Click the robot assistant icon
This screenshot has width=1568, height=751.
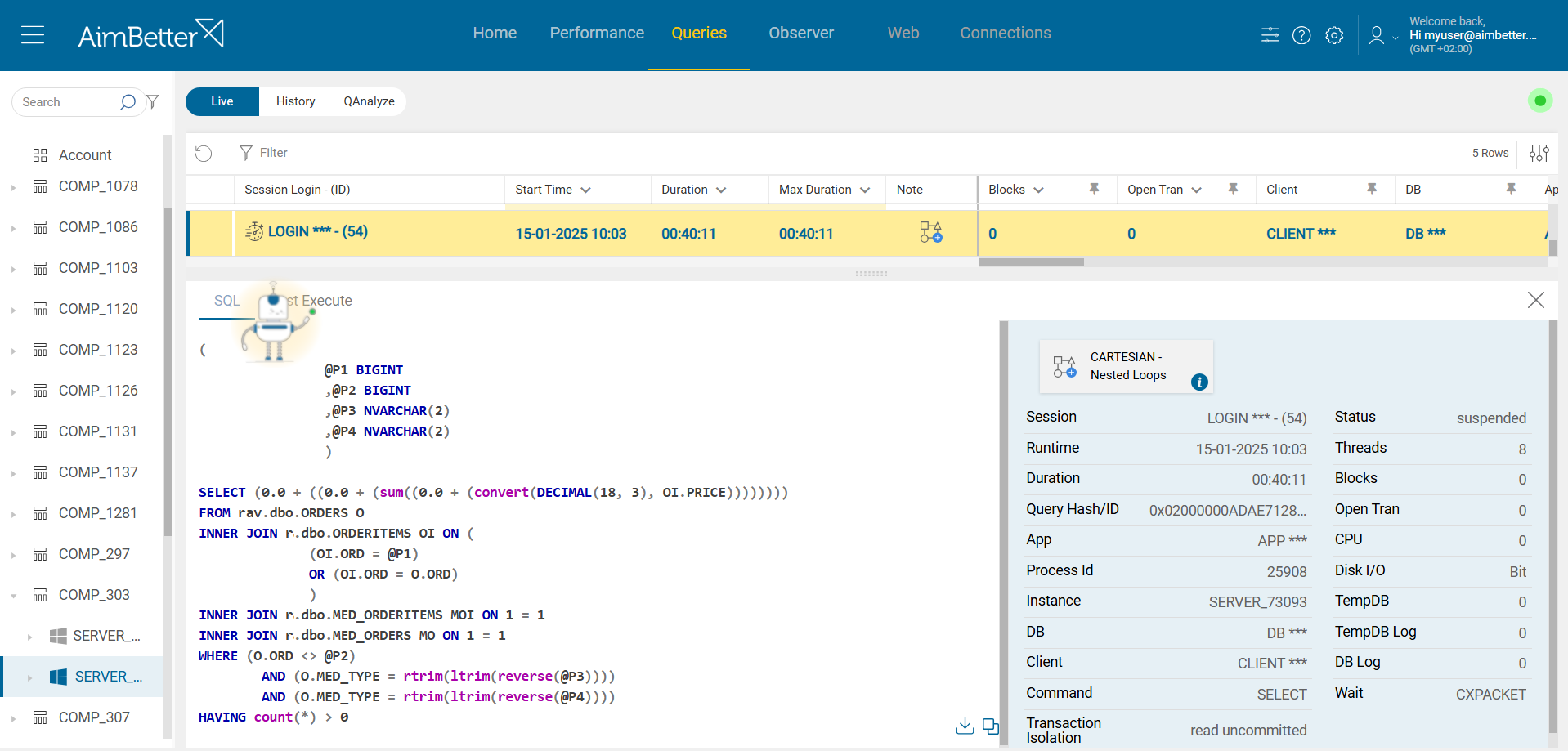(275, 324)
